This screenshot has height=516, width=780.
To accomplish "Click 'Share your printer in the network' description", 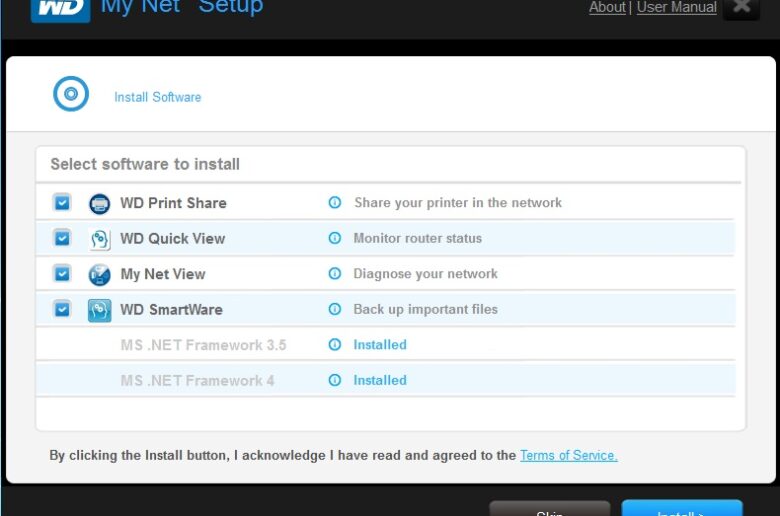I will pos(458,203).
